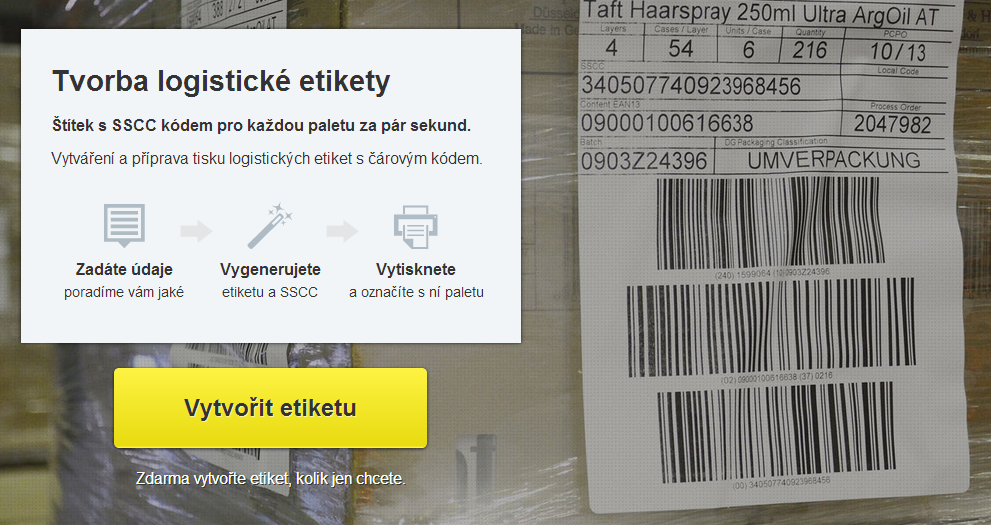Click the magic wand icon above Vygenerujete

[270, 226]
